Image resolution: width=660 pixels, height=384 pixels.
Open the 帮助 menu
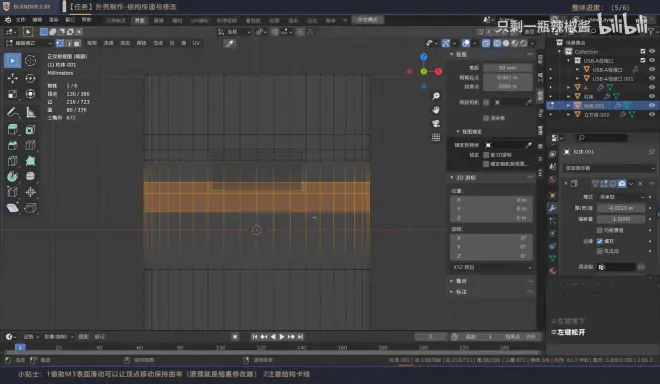click(86, 20)
